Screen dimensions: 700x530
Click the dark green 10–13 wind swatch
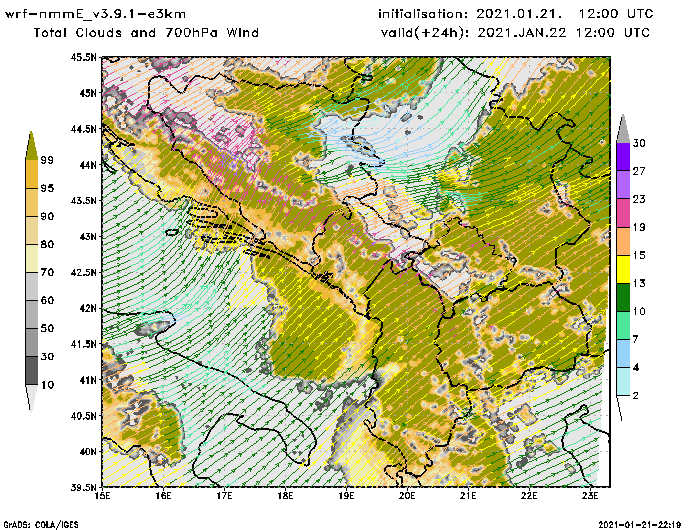point(623,297)
